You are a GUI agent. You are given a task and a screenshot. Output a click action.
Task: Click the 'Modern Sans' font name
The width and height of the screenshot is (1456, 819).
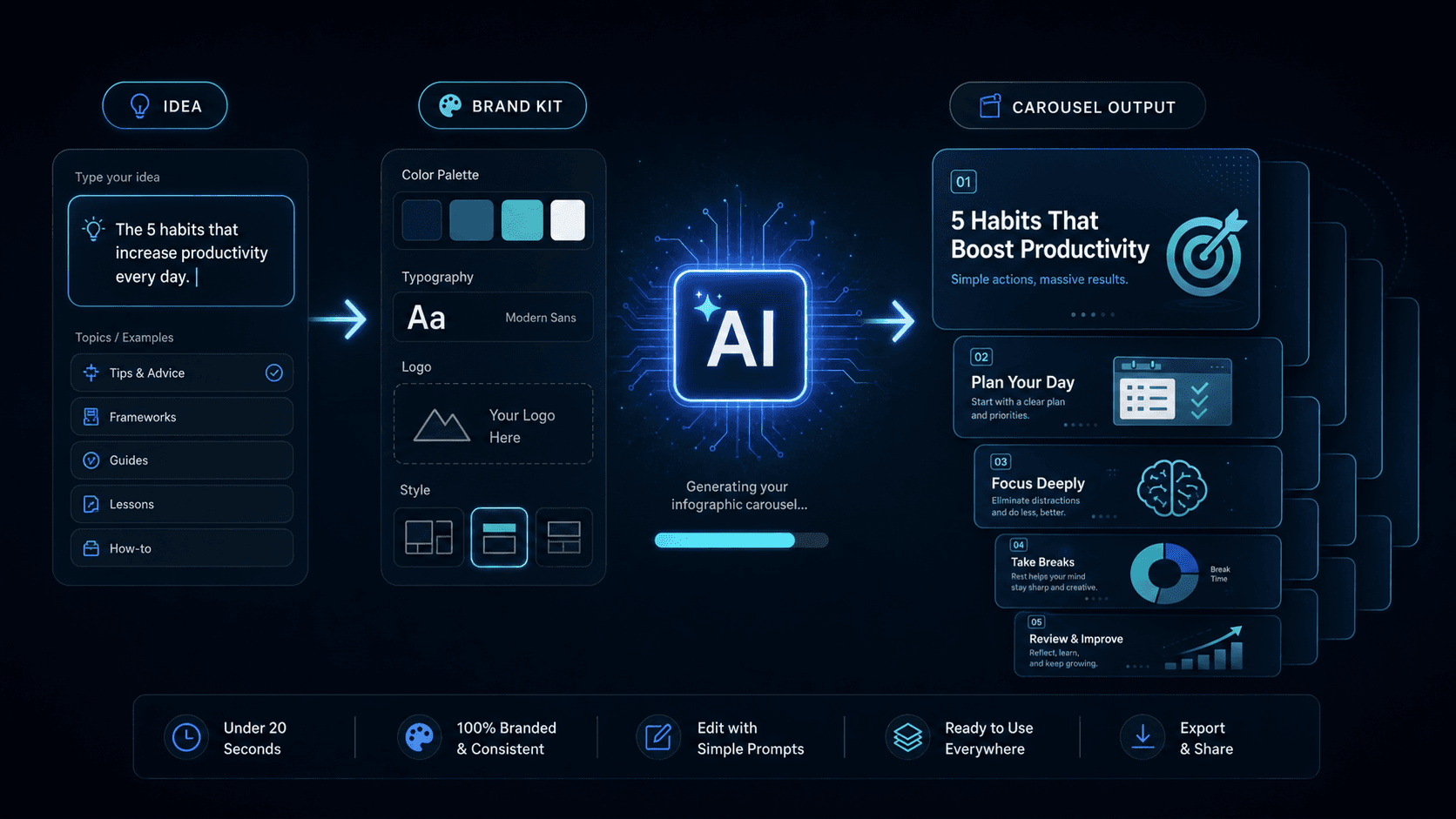coord(541,318)
